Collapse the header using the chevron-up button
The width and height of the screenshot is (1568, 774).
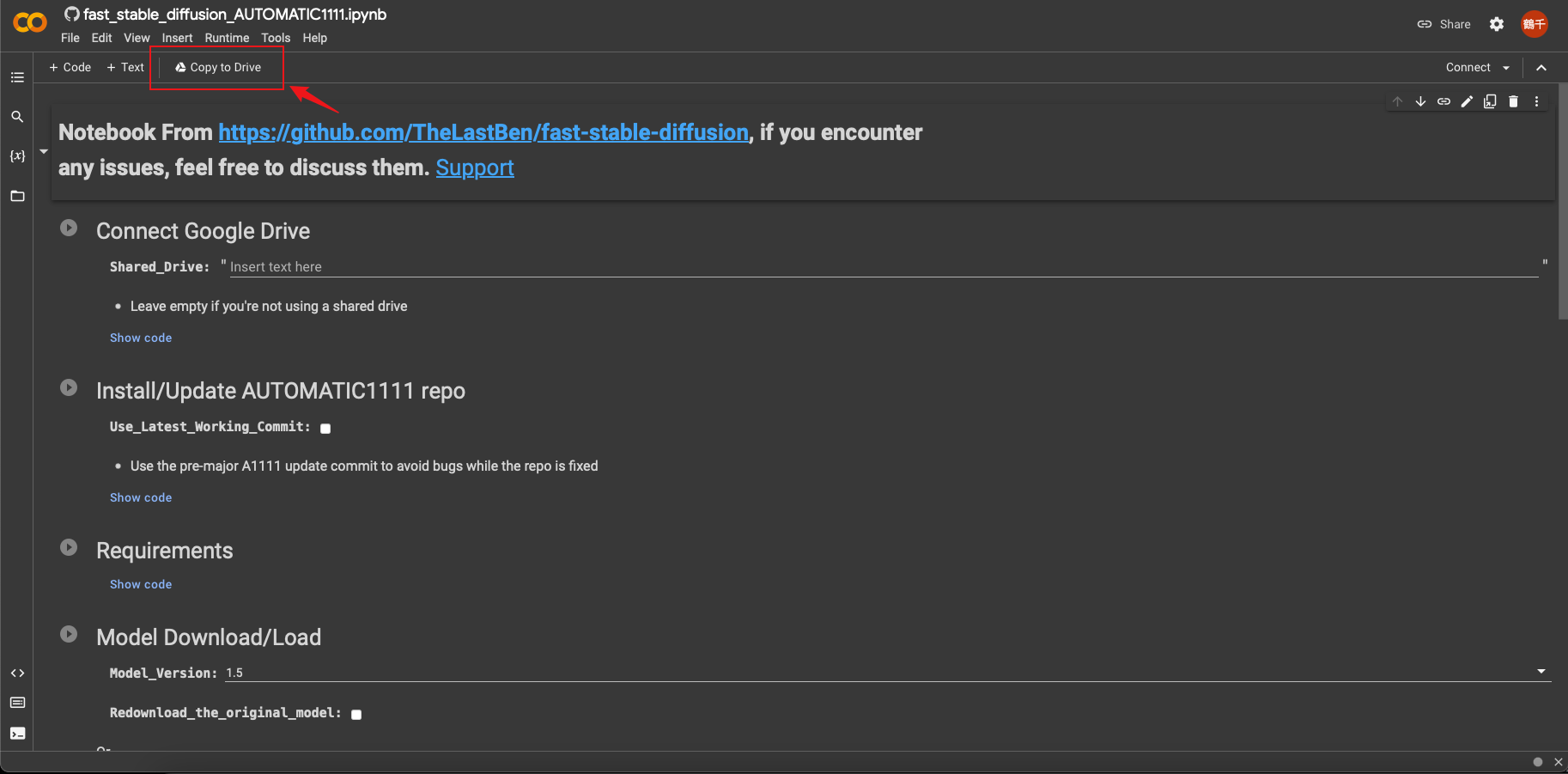[x=1541, y=68]
